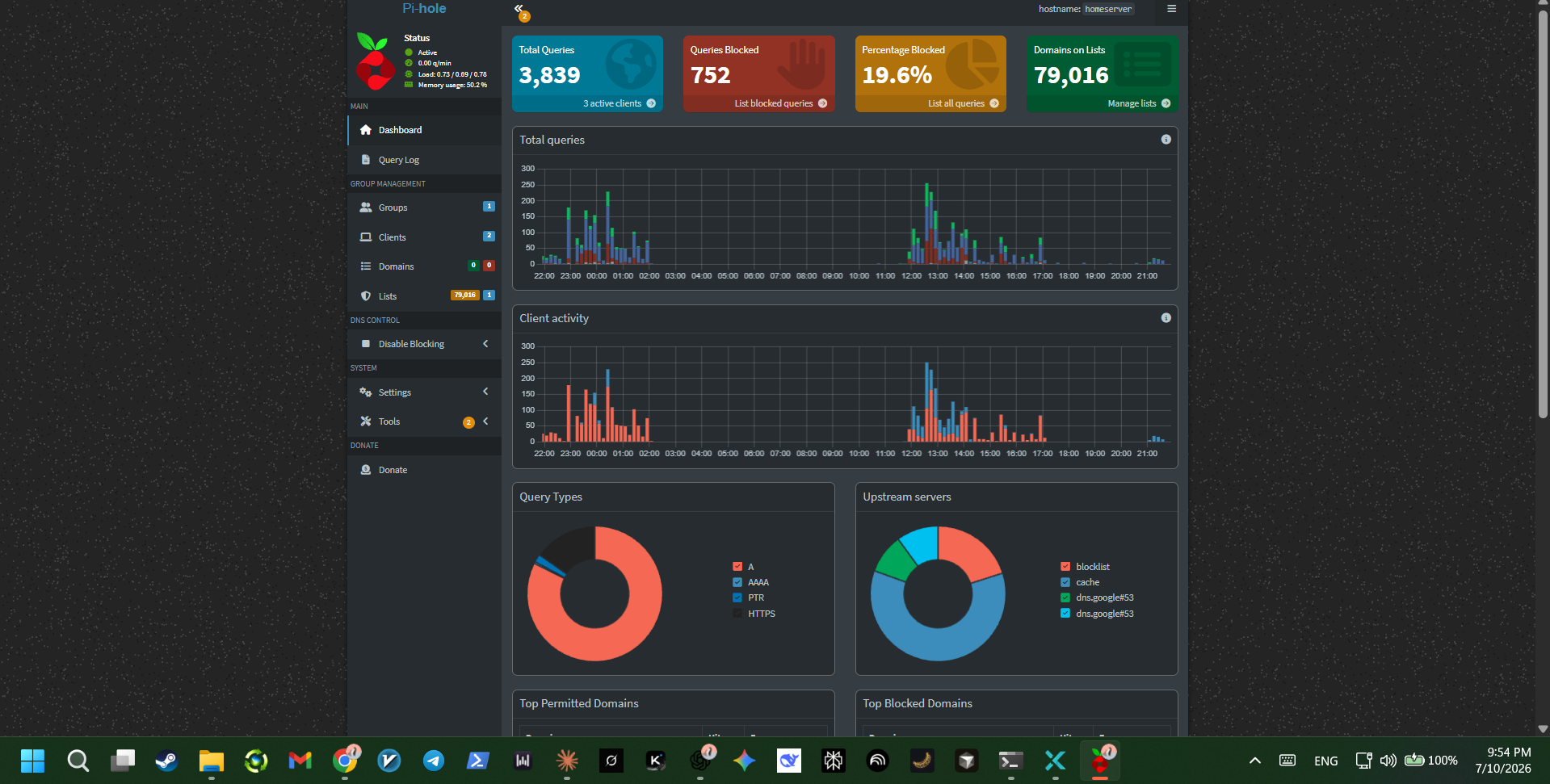Toggle the blocklist upstream legend checkbox
Image resolution: width=1550 pixels, height=784 pixels.
click(x=1065, y=567)
